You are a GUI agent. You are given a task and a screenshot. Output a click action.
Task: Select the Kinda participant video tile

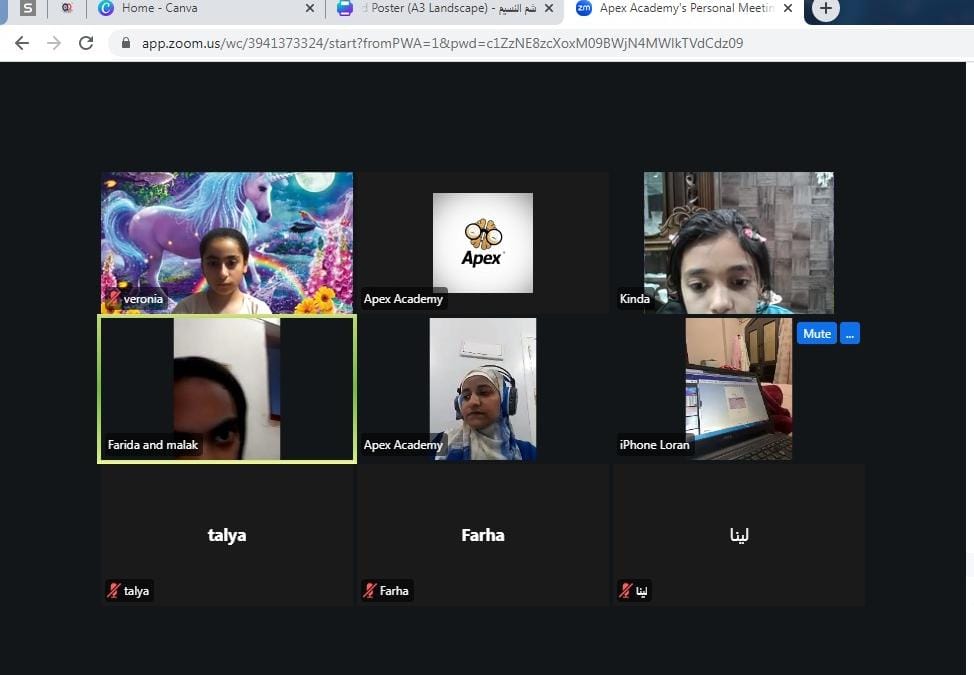[738, 242]
